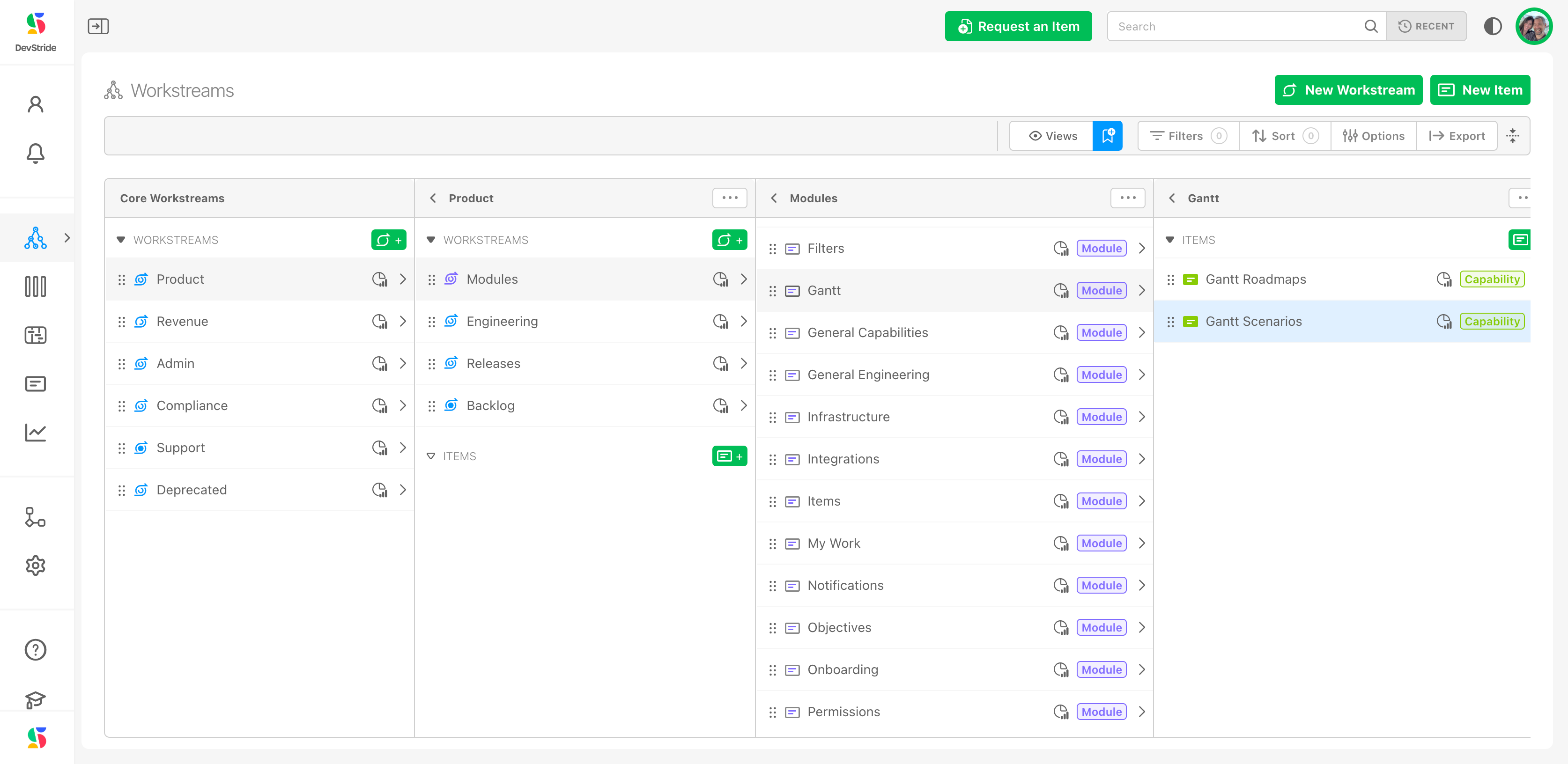Viewport: 1568px width, 764px height.
Task: Click the Capability tag on Gantt Scenarios
Action: point(1491,321)
